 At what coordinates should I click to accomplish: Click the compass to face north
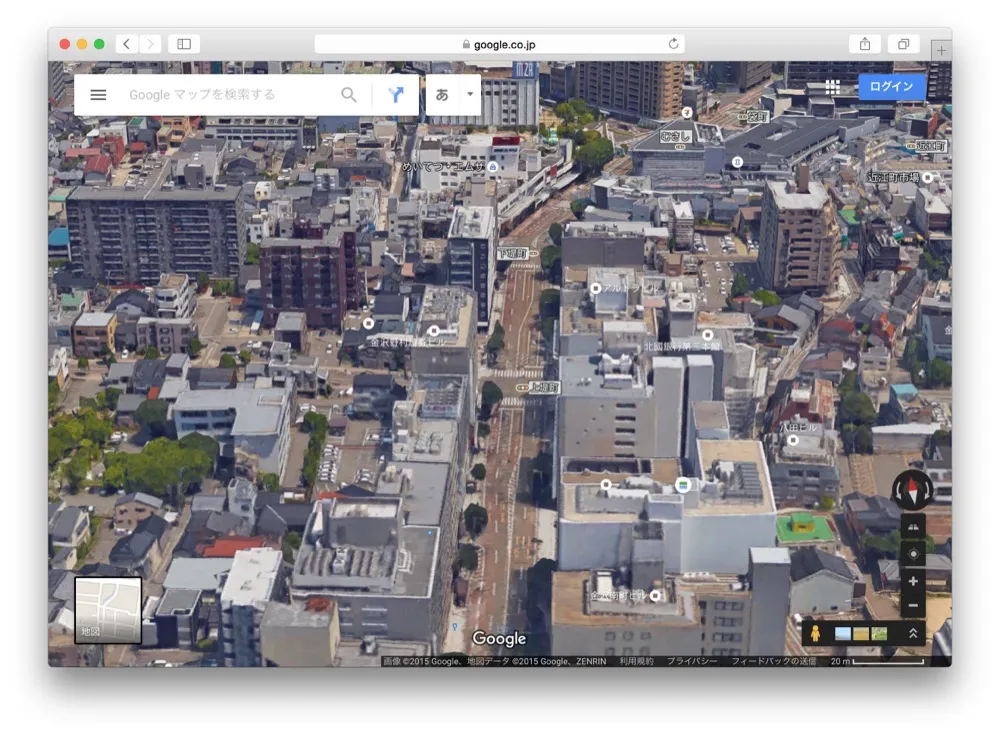tap(911, 489)
